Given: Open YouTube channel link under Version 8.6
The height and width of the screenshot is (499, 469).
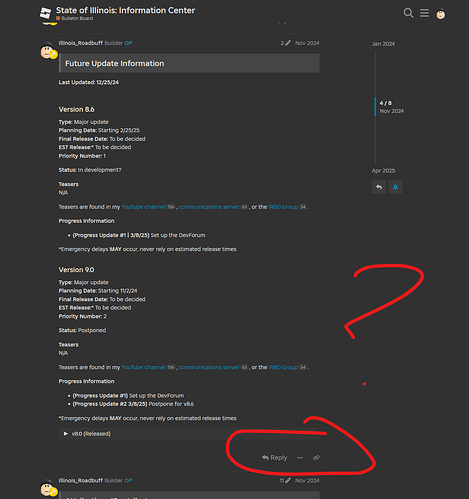Looking at the screenshot, I should [143, 207].
